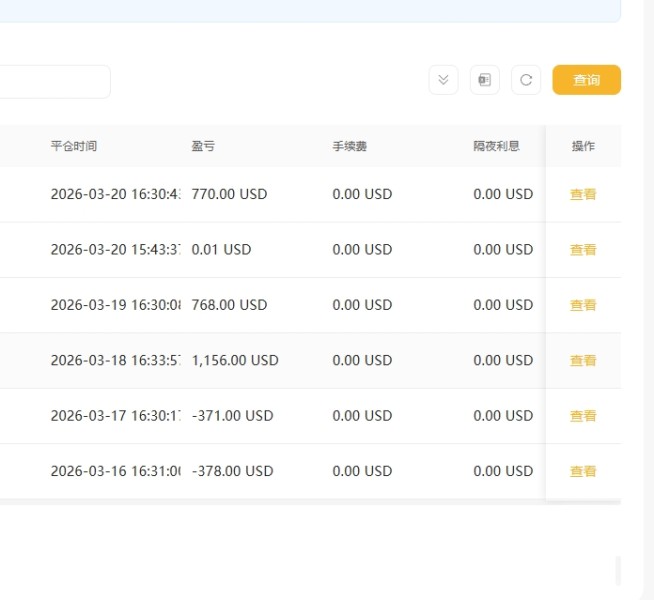Click the 手续费 column header

(350, 146)
